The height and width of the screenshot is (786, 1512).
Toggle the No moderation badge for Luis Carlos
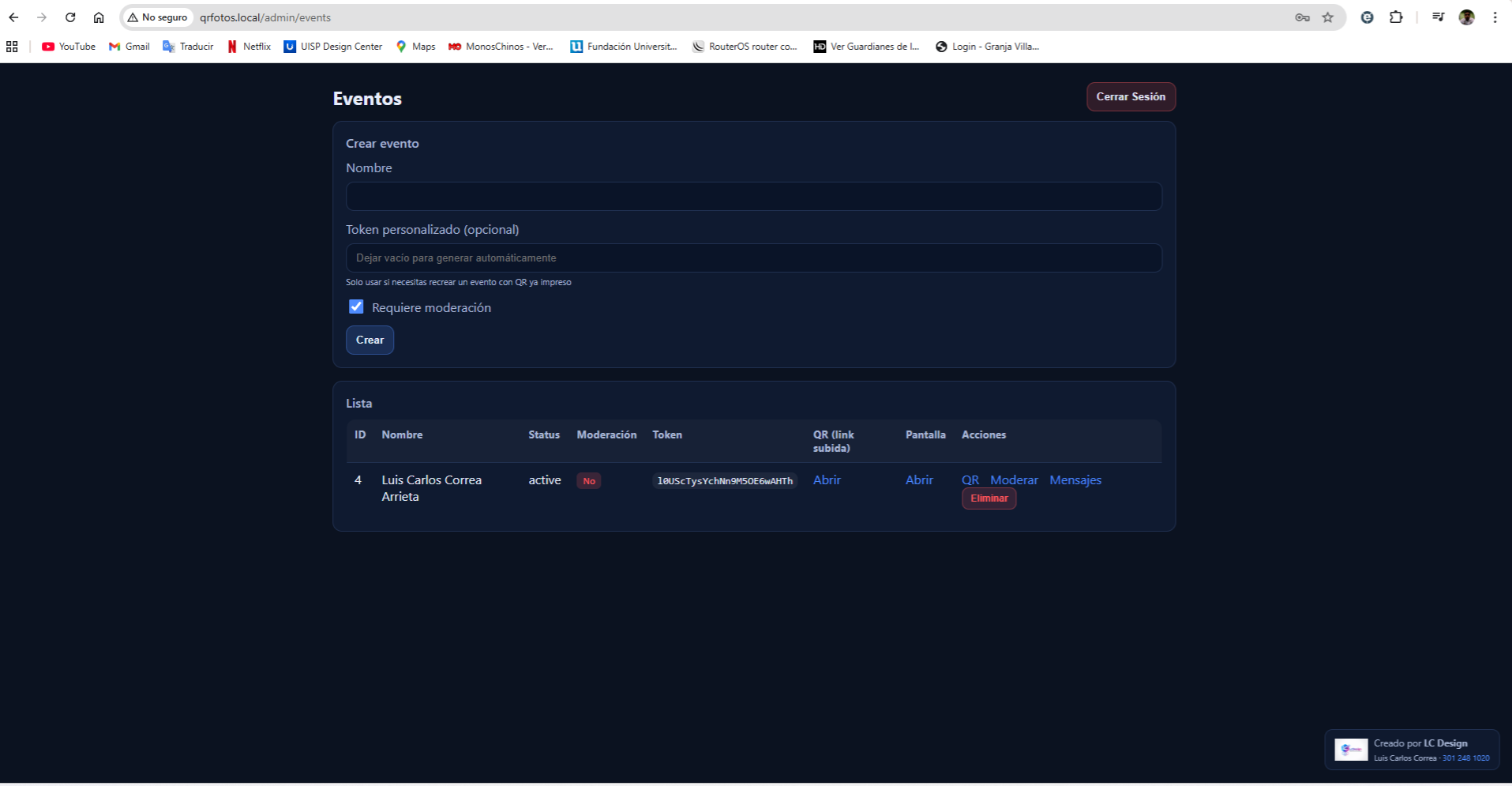[588, 480]
